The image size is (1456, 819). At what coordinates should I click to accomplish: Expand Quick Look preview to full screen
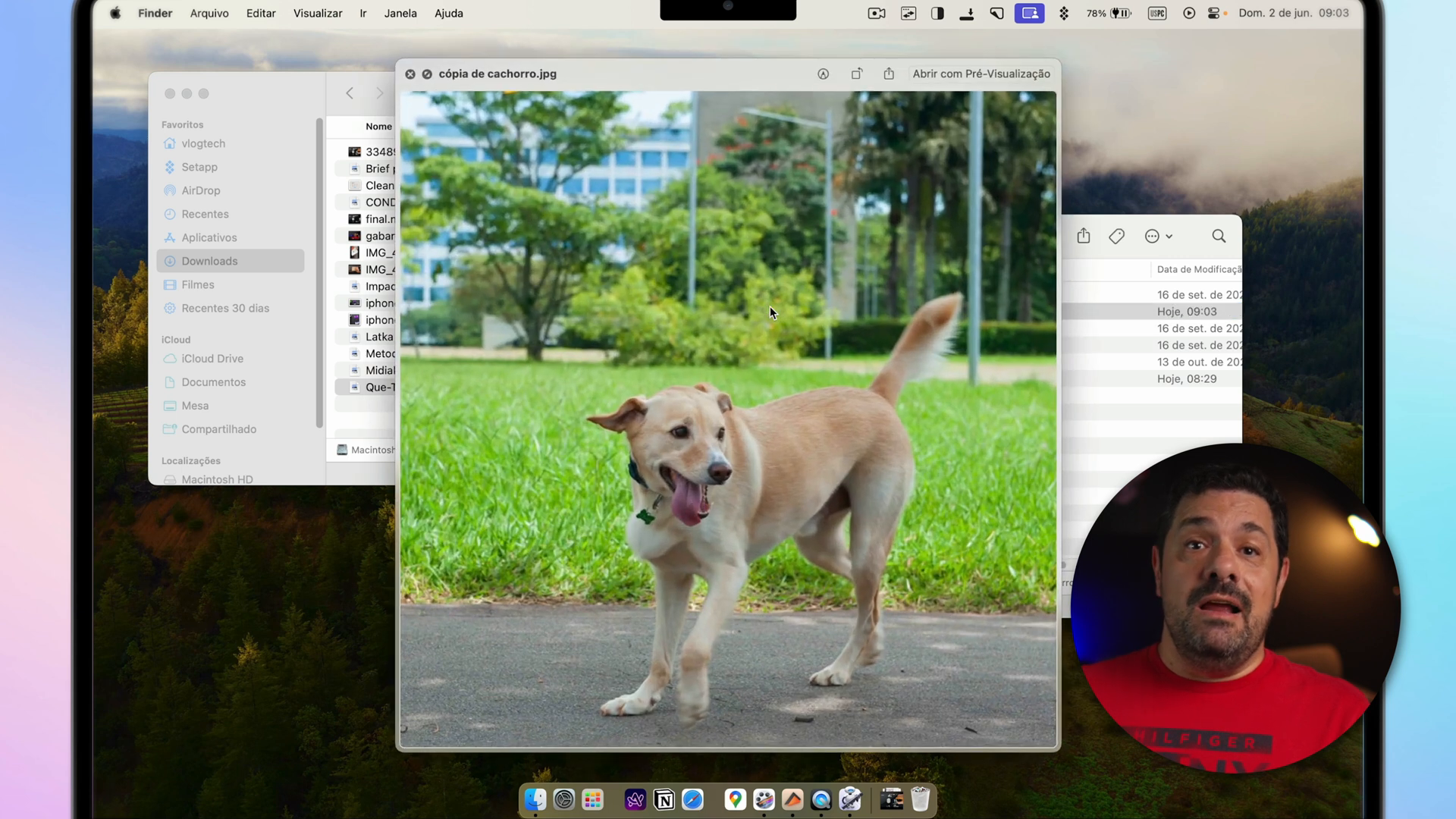tap(427, 74)
